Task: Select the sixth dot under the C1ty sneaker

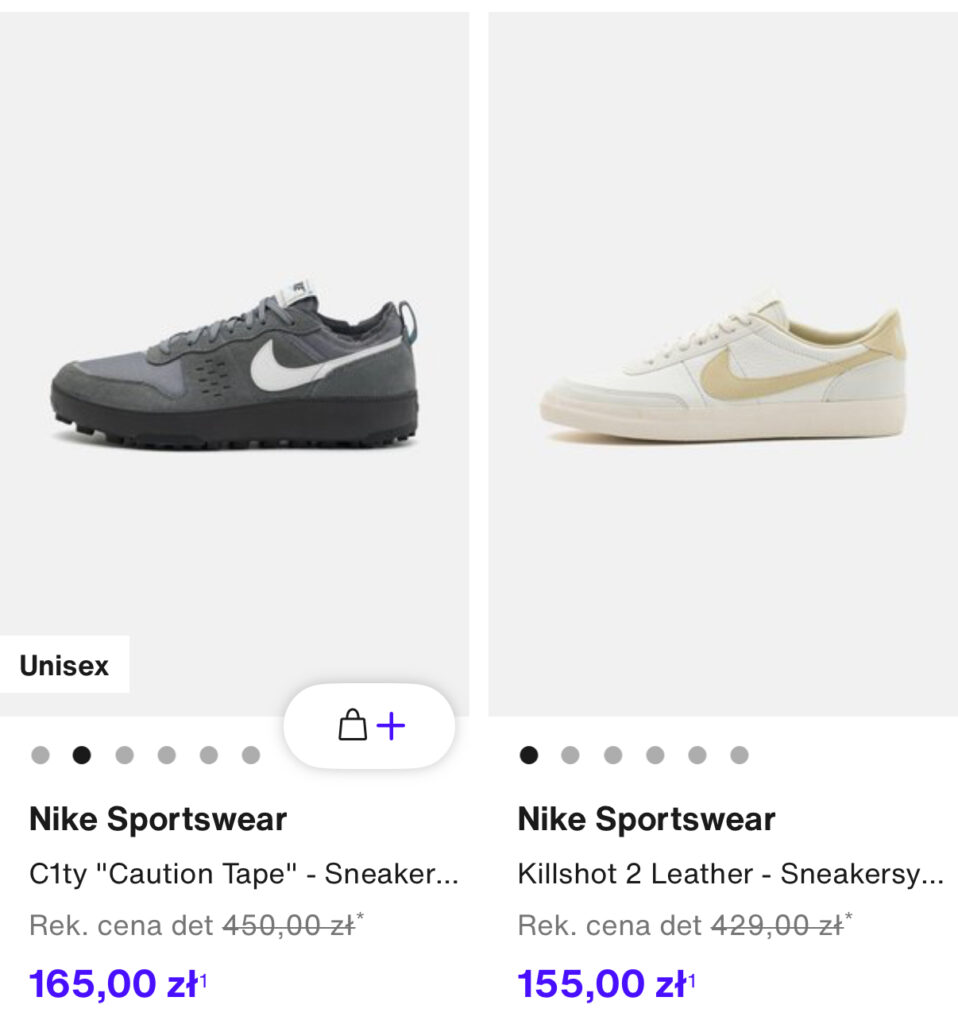Action: click(251, 755)
